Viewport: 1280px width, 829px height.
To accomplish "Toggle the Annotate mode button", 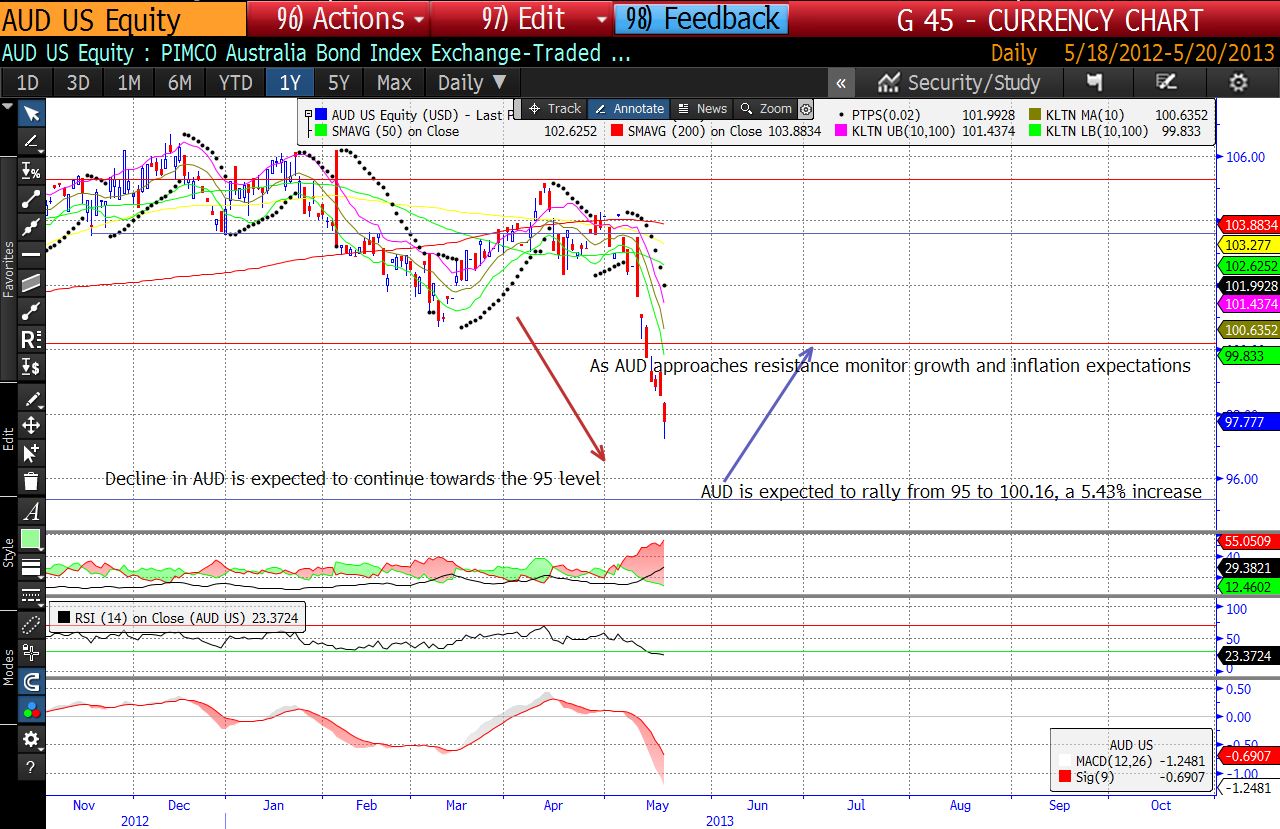I will point(627,108).
